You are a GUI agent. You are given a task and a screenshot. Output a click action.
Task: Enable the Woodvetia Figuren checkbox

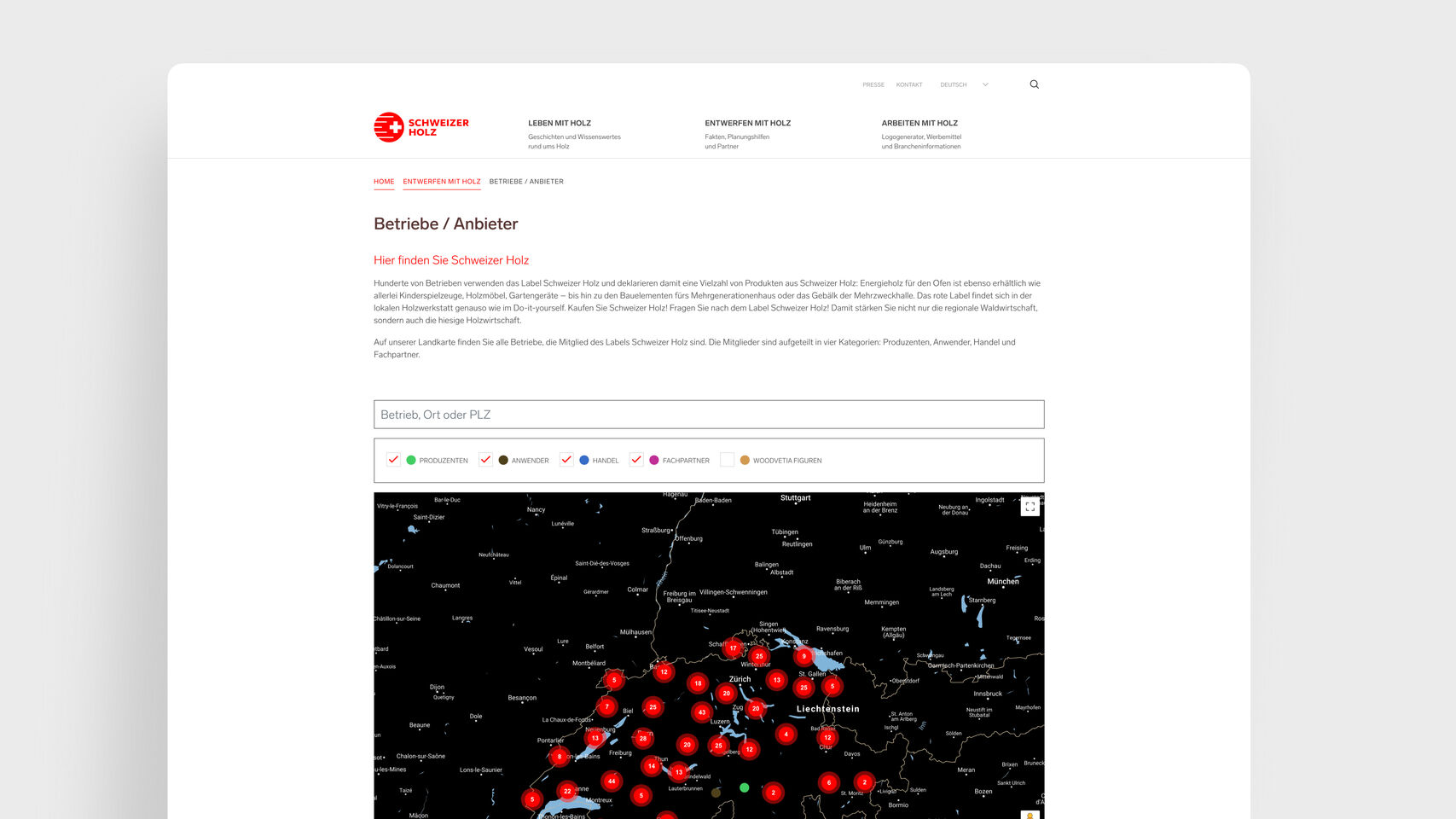point(727,460)
